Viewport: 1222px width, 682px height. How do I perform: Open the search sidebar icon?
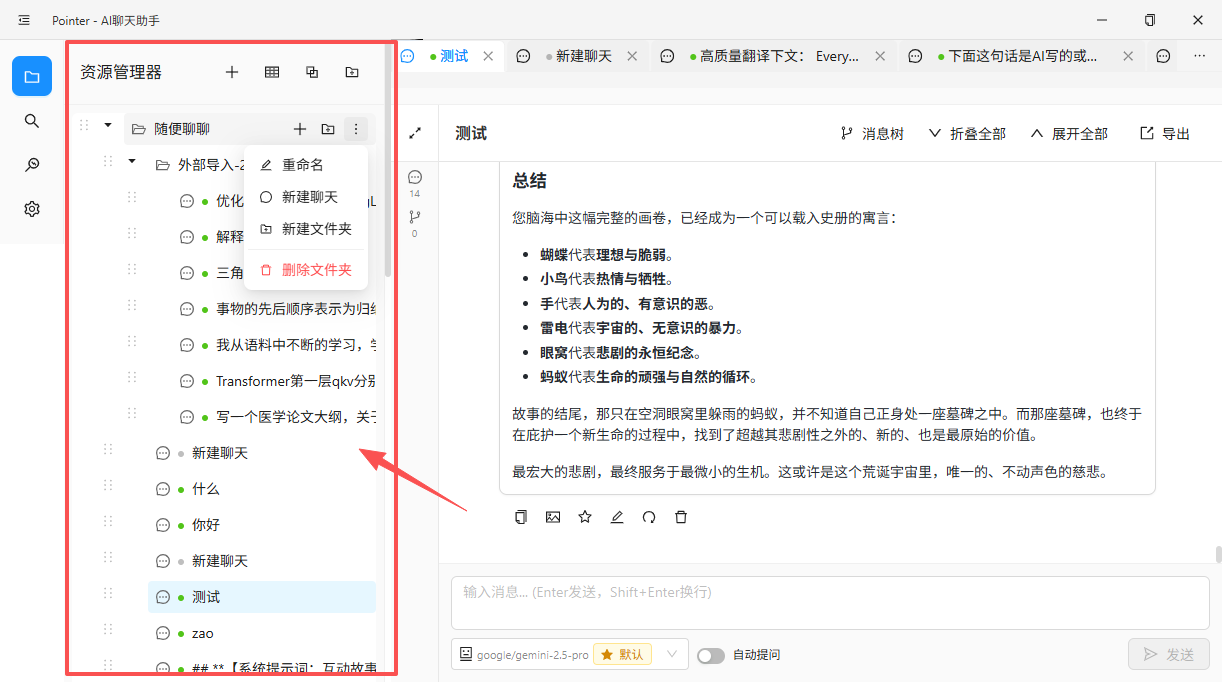[32, 121]
